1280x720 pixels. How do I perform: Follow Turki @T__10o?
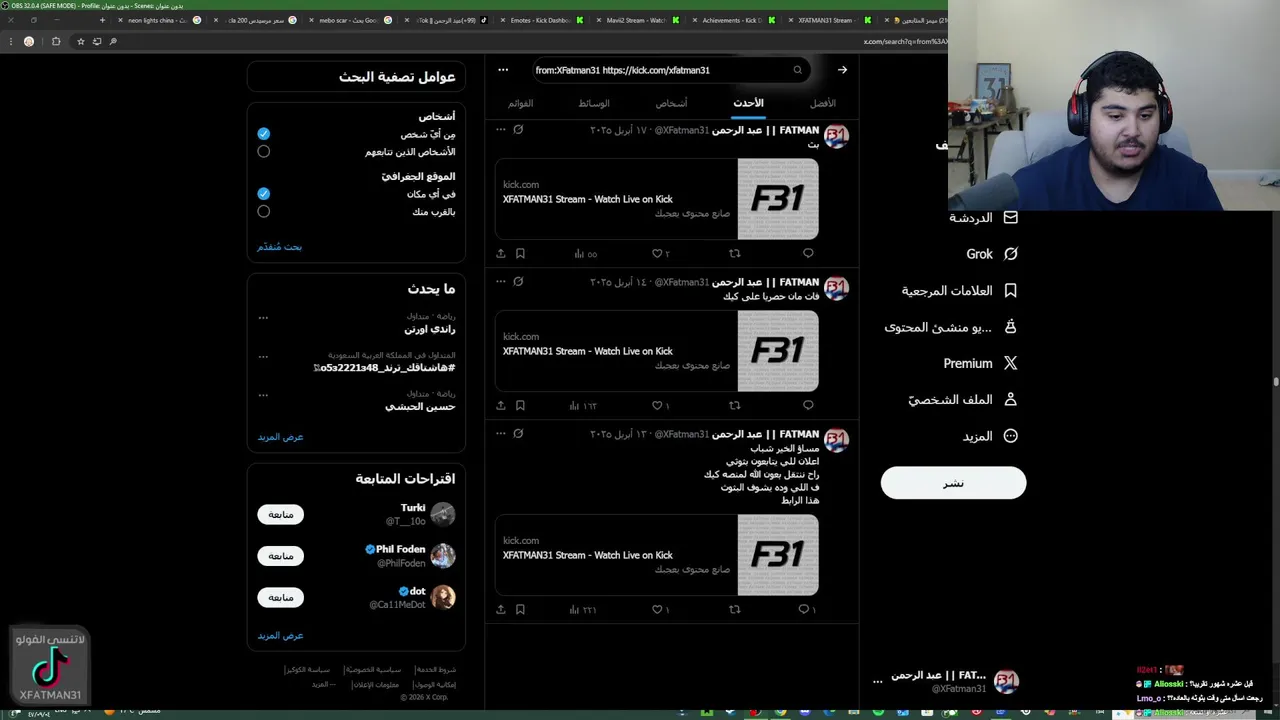(x=280, y=514)
